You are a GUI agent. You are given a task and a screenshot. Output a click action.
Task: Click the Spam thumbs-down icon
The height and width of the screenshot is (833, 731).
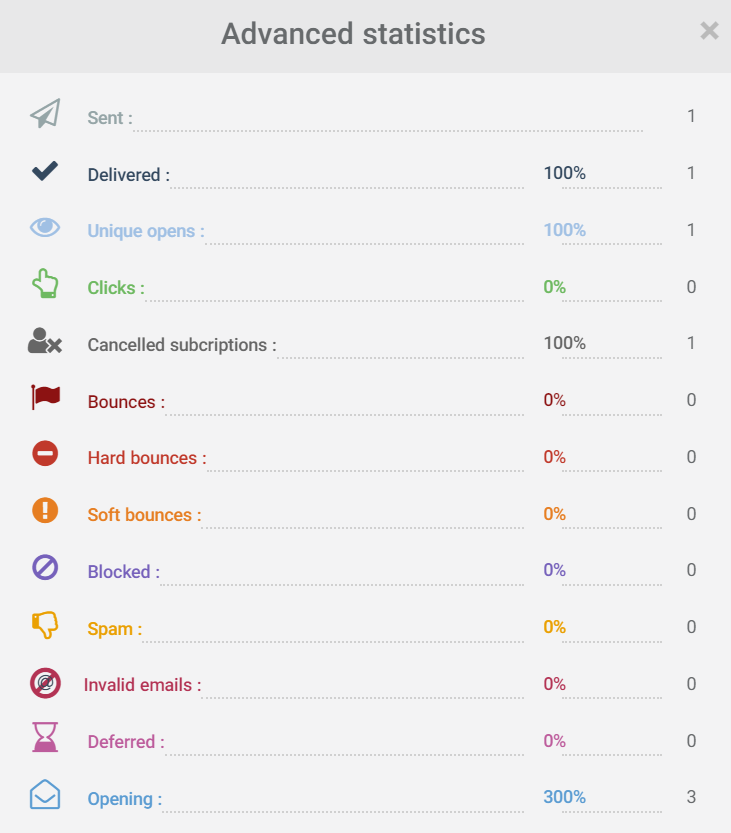tap(45, 625)
